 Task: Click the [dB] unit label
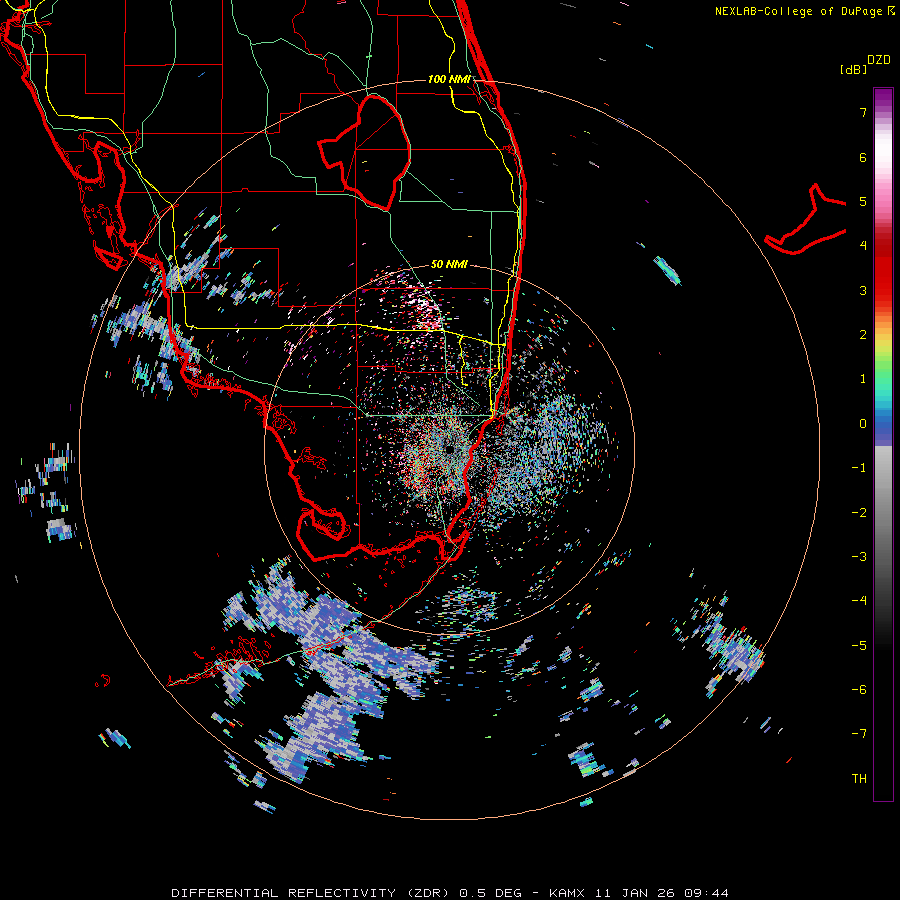point(853,69)
